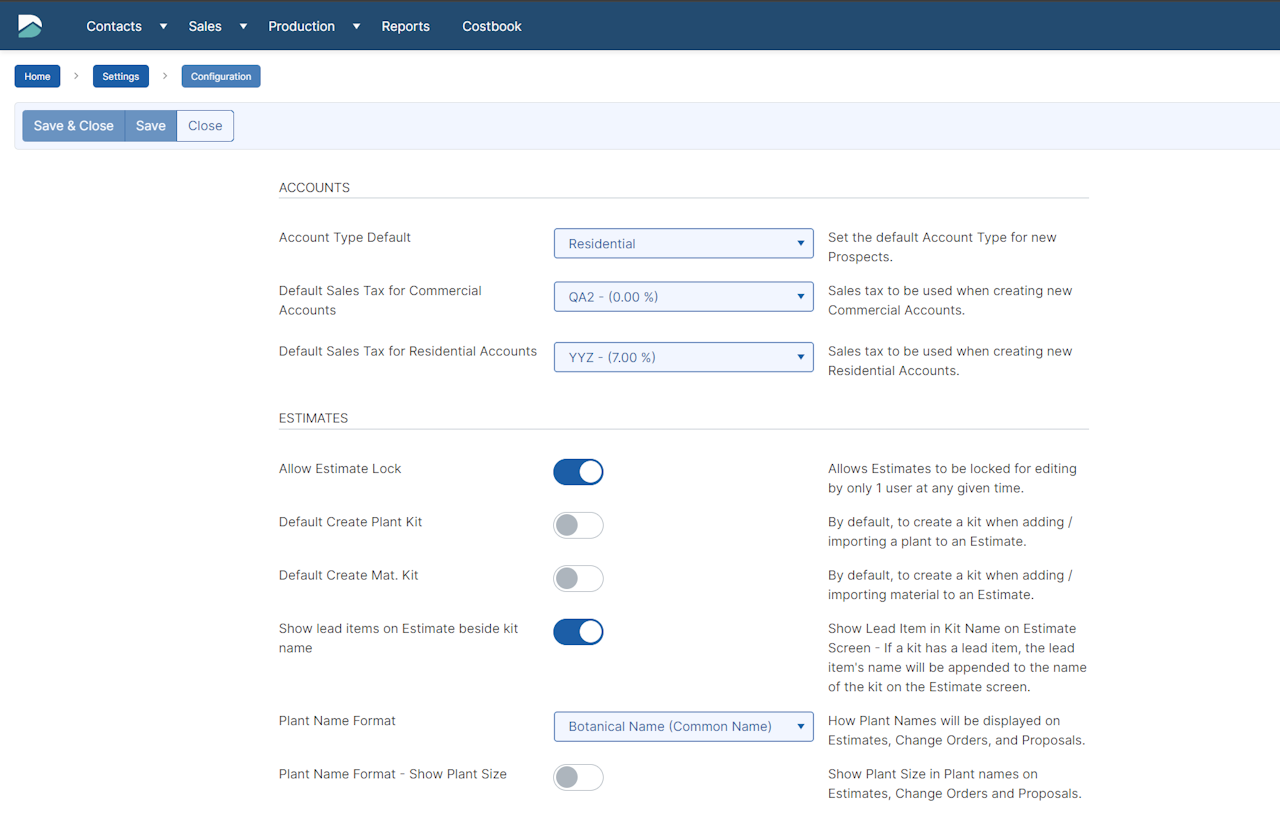The image size is (1280, 821).
Task: Toggle Show lead items beside kit name
Action: tap(578, 632)
